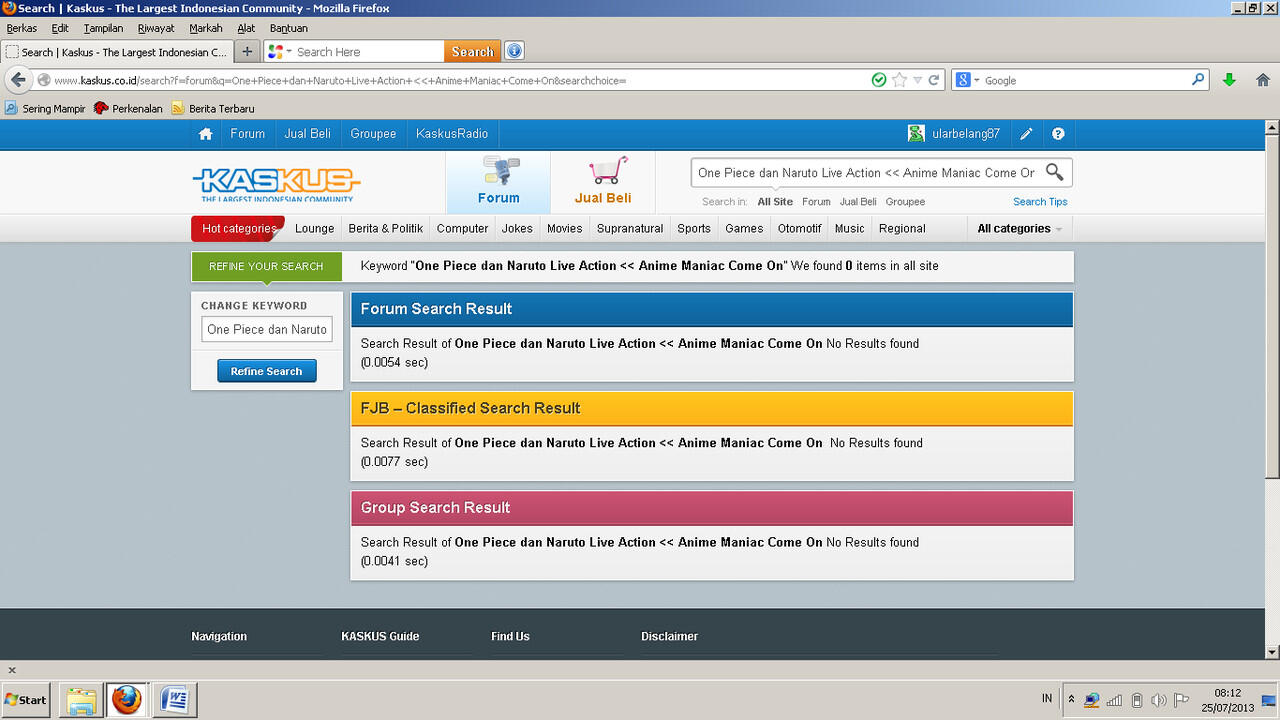Viewport: 1280px width, 720px height.
Task: Click the FJB – Classified Search Result header
Action: point(711,408)
